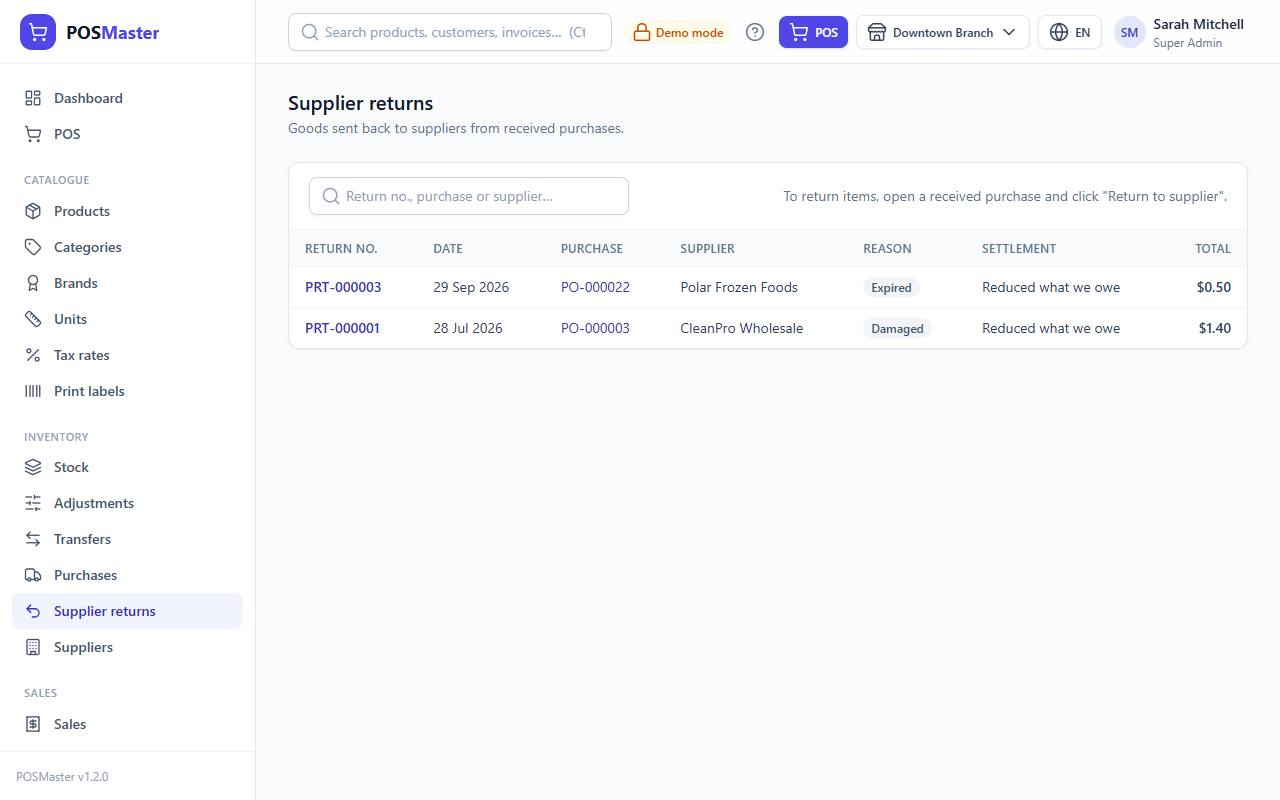Click the Adjustments sliders icon
The height and width of the screenshot is (800, 1280).
pyautogui.click(x=33, y=503)
